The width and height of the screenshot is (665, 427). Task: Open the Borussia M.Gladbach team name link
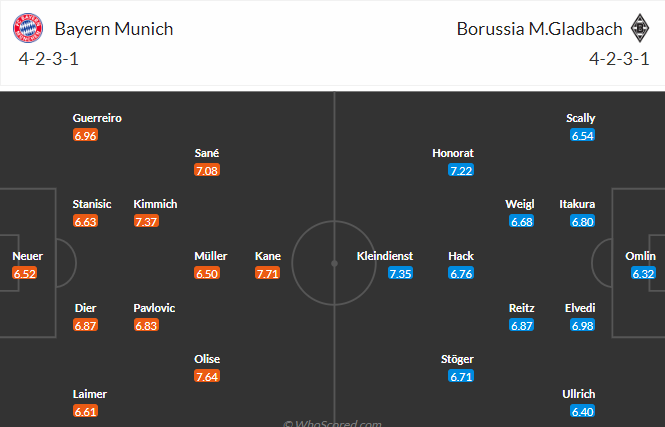click(539, 29)
